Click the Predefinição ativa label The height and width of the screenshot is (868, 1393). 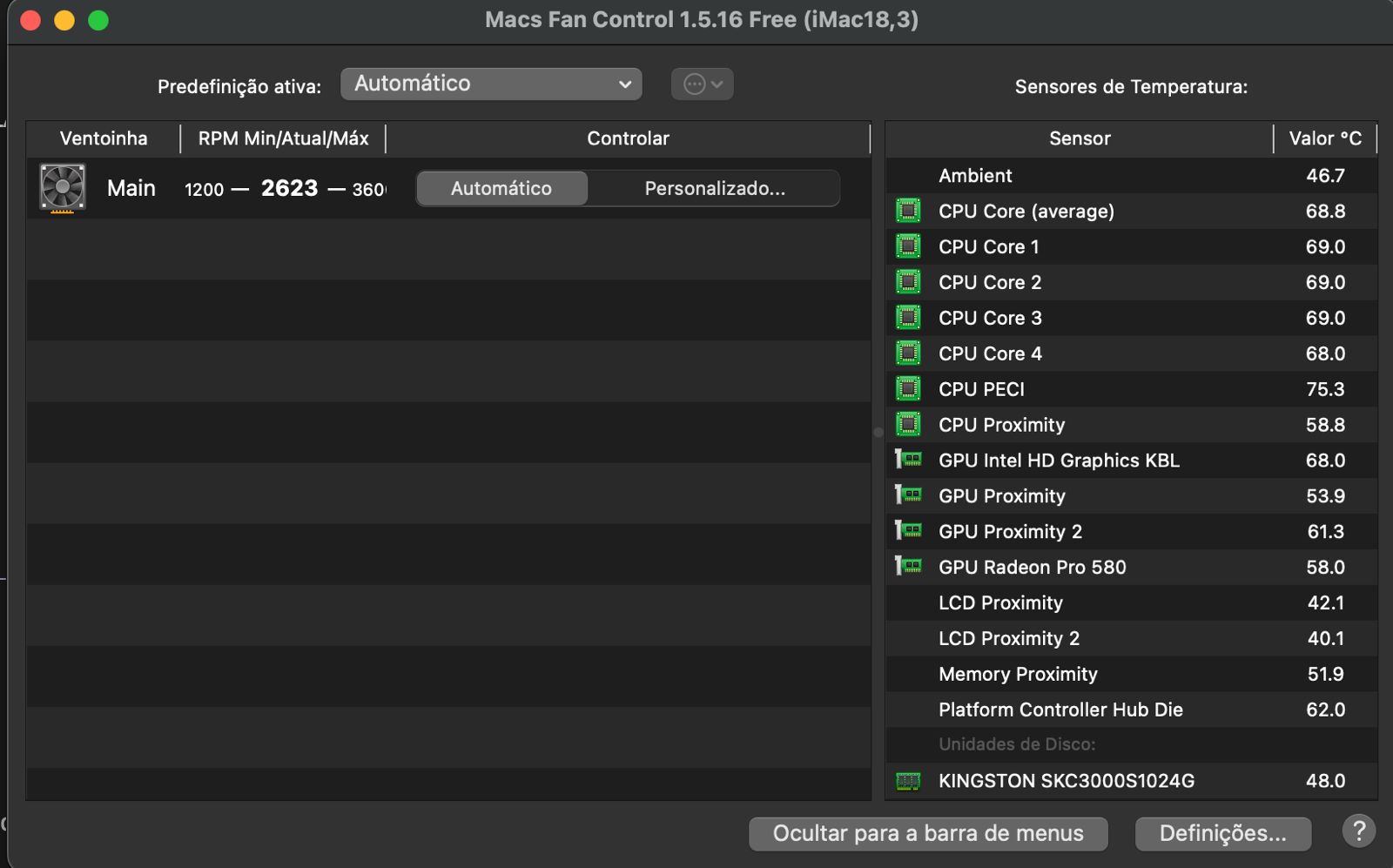pos(239,87)
